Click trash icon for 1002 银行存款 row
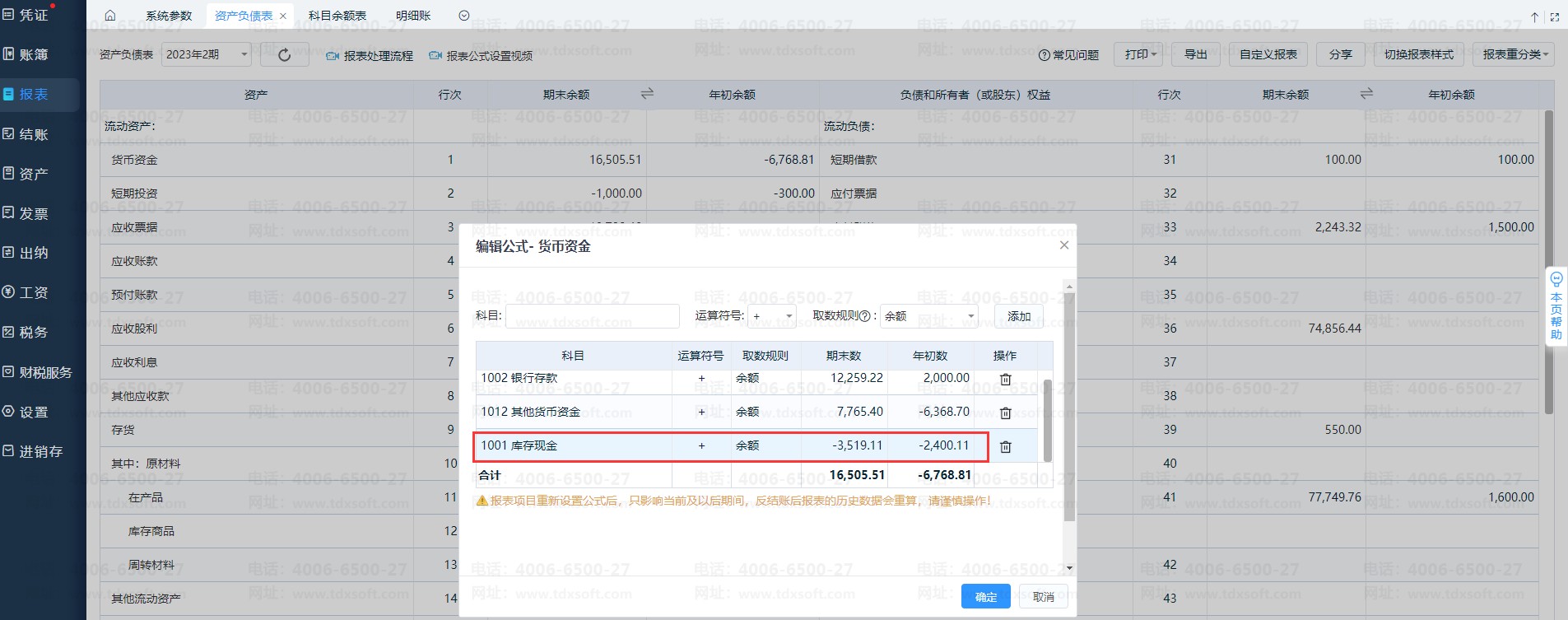Image resolution: width=1568 pixels, height=620 pixels. coord(1005,379)
